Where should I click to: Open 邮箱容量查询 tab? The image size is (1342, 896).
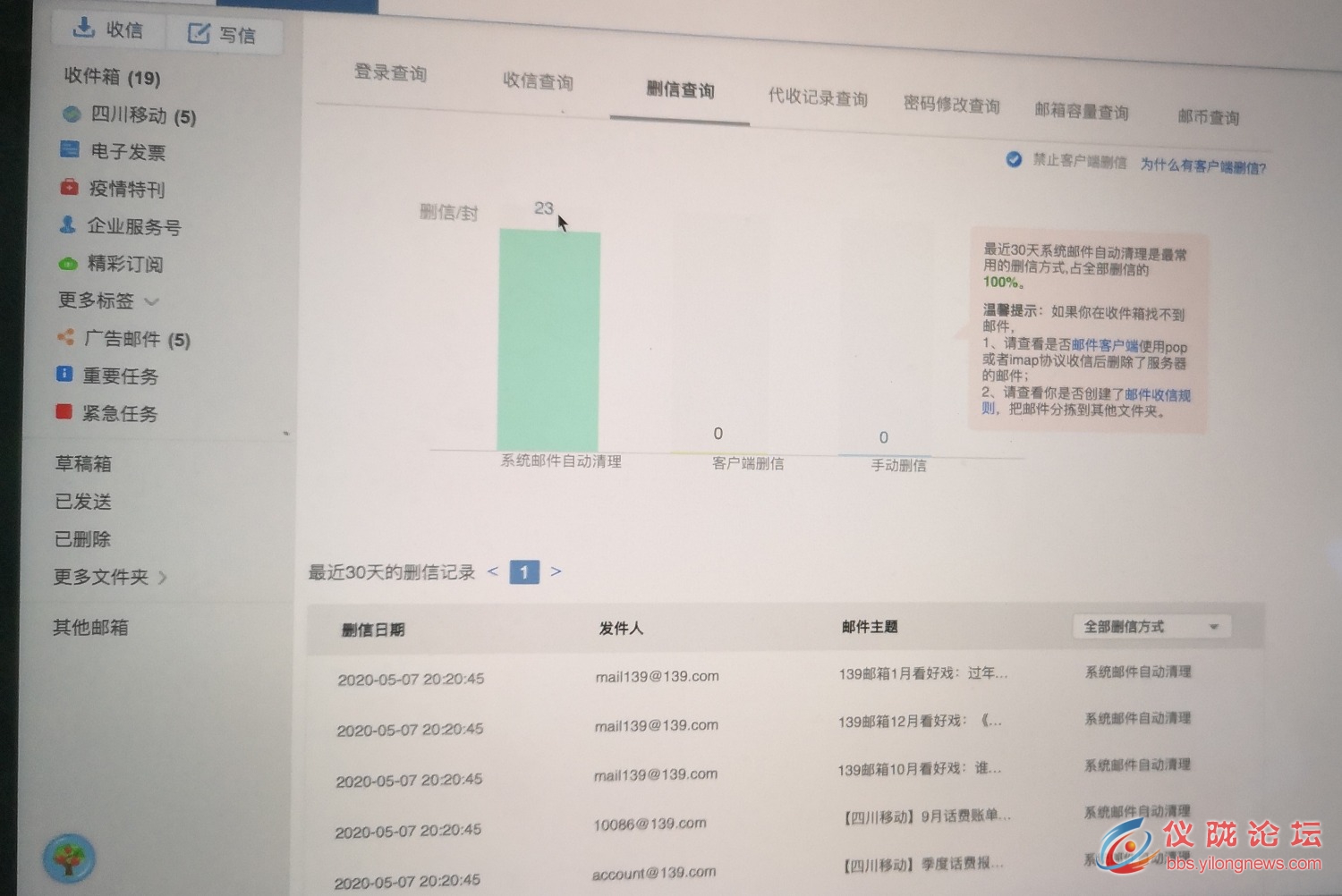pyautogui.click(x=1082, y=111)
